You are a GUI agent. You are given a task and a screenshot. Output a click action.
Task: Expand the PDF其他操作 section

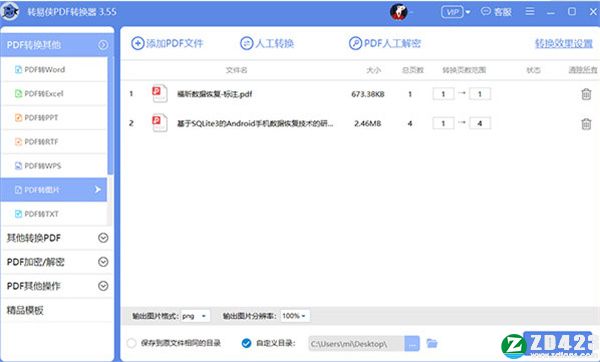point(103,286)
